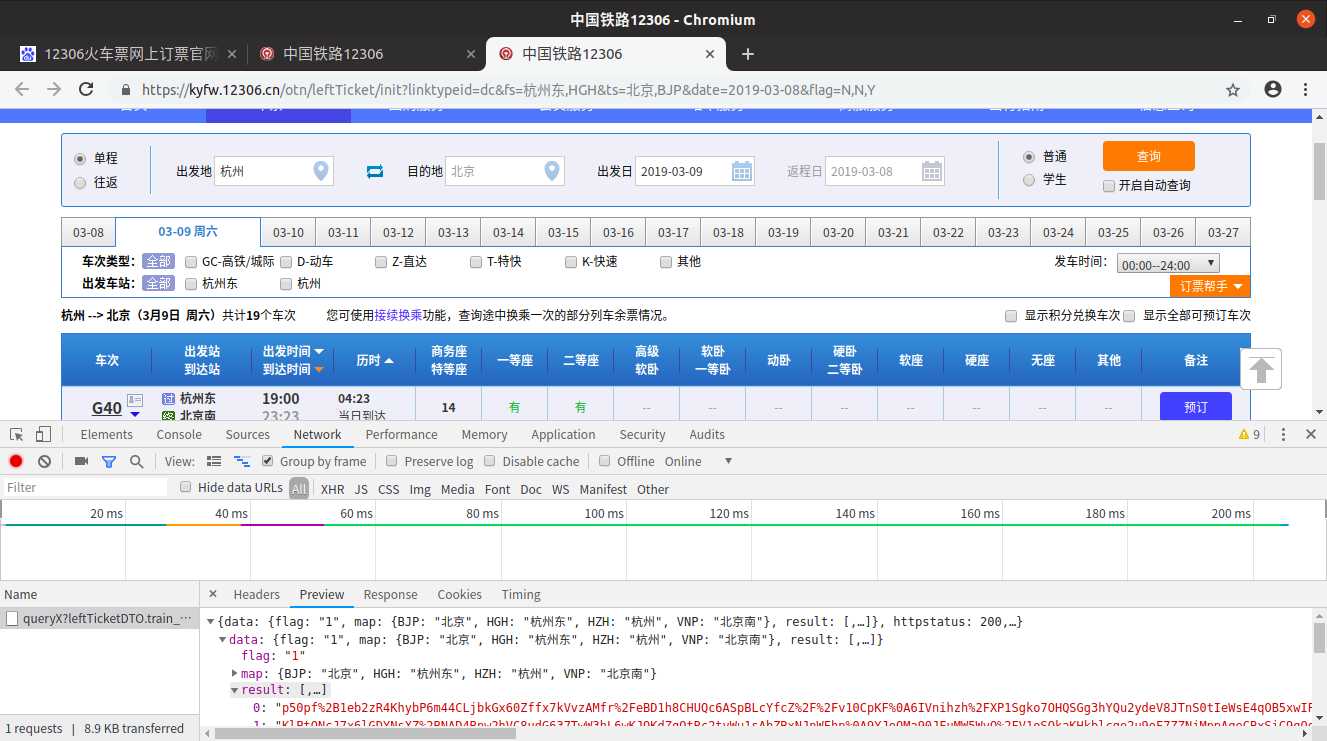Open the Response tab of request
The width and height of the screenshot is (1327, 741).
point(391,594)
